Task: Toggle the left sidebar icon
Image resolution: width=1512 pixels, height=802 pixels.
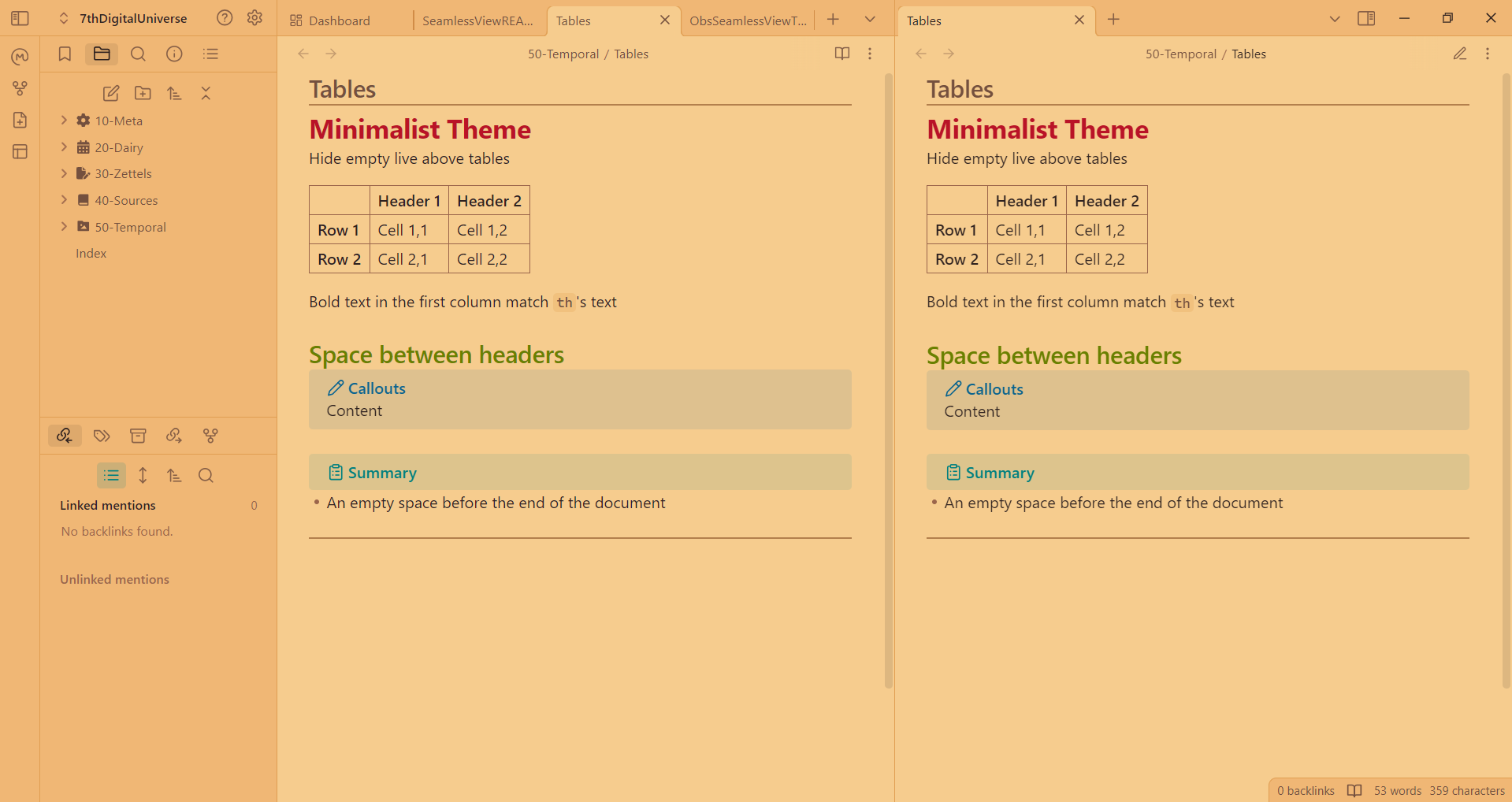Action: 20,18
